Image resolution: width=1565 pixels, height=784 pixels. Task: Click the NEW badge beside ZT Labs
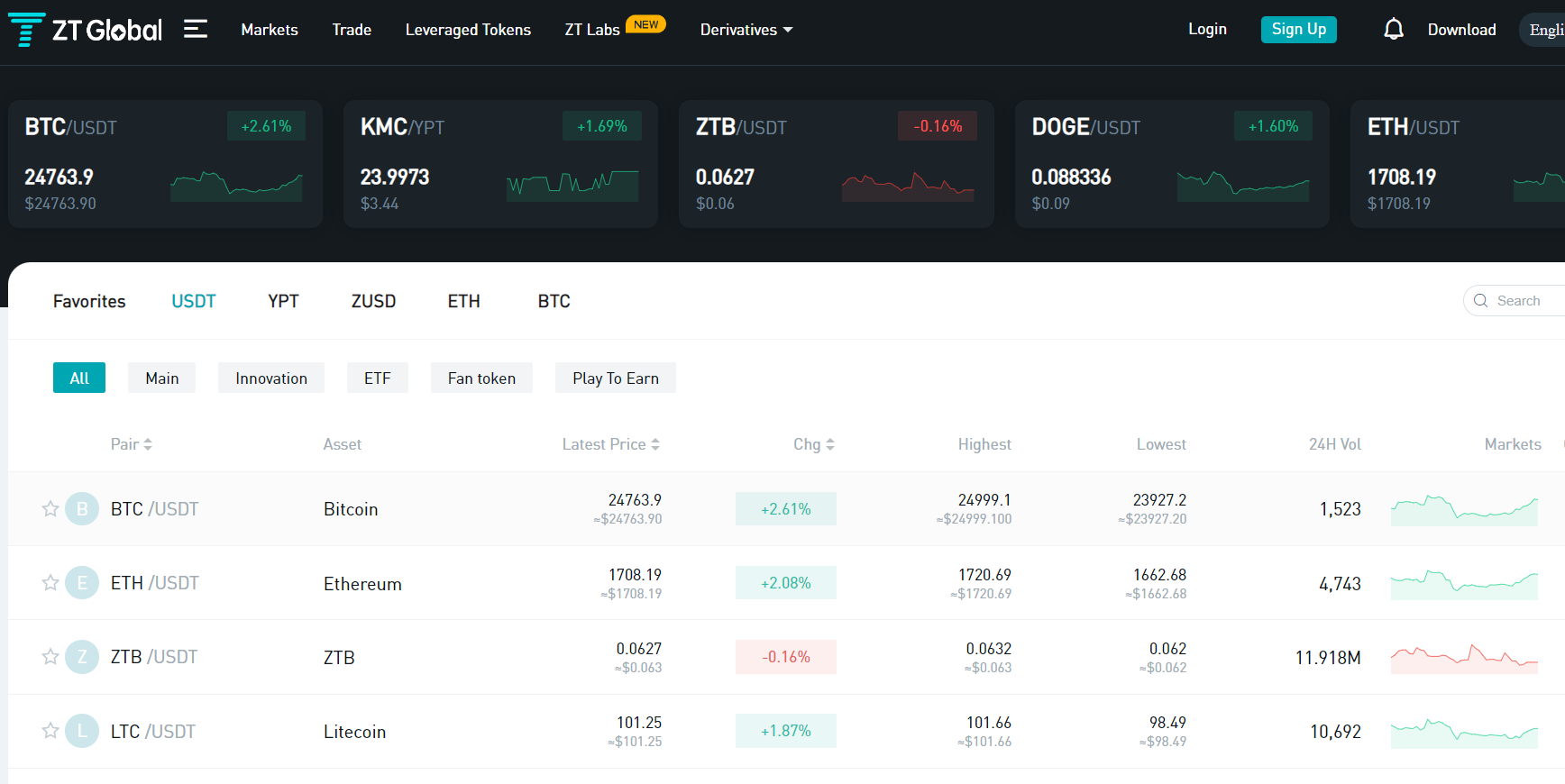(x=645, y=24)
